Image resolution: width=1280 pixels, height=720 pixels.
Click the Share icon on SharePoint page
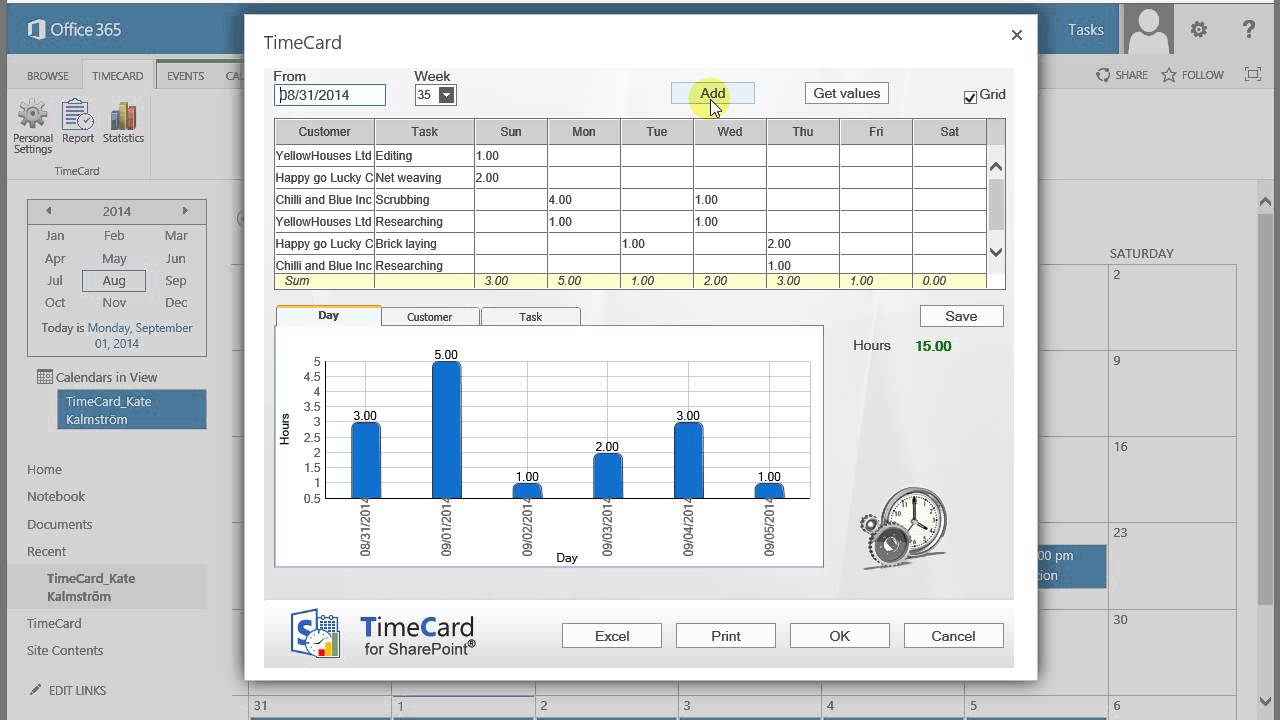point(1103,75)
